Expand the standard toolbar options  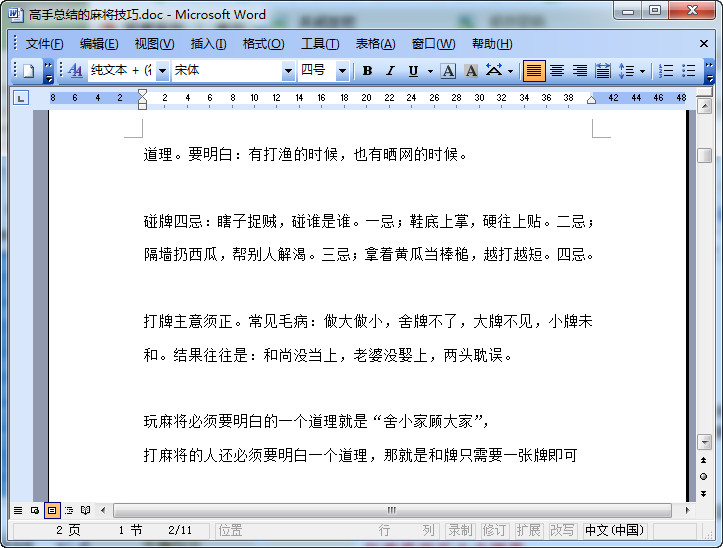[x=48, y=71]
